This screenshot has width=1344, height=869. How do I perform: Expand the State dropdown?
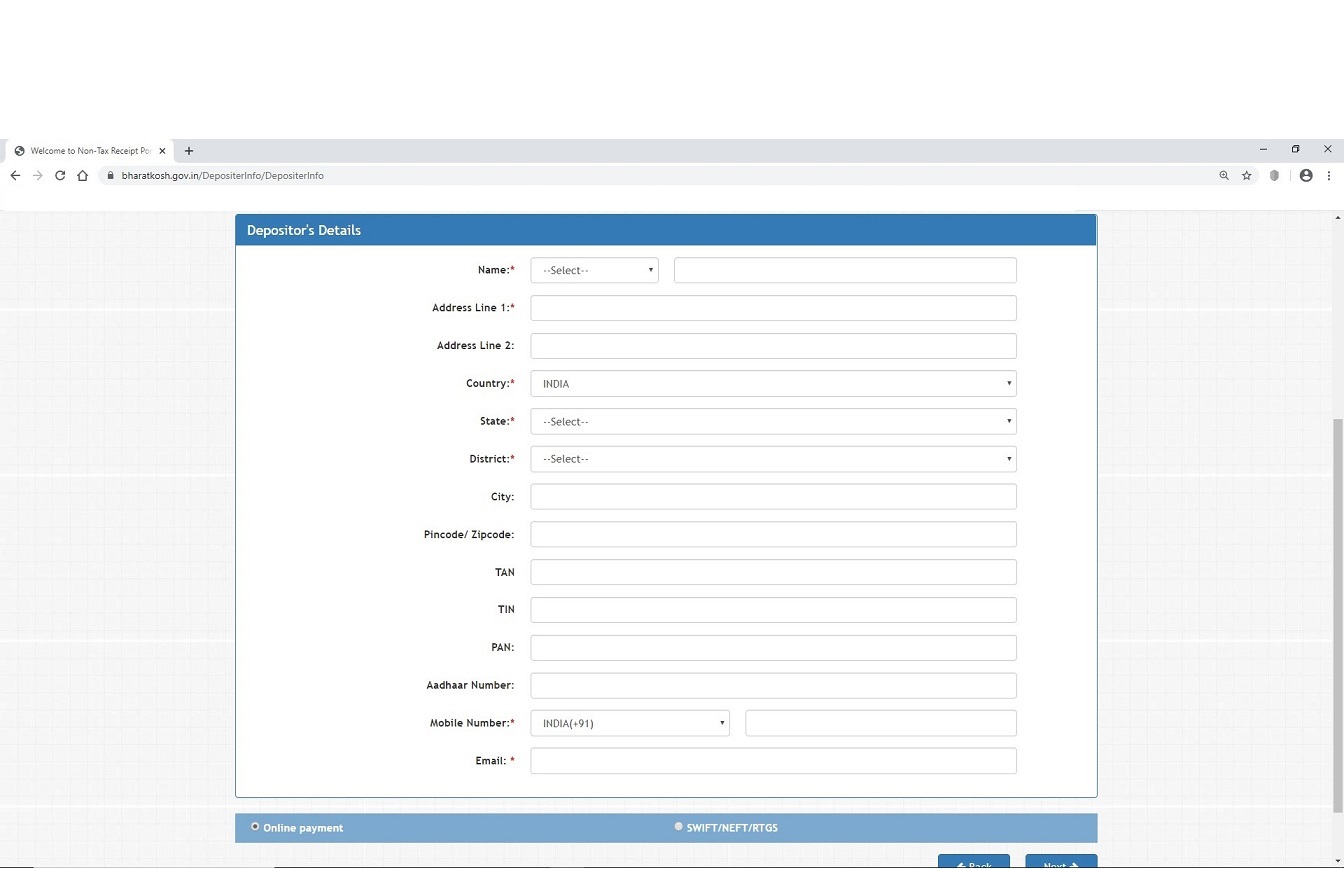pyautogui.click(x=773, y=421)
